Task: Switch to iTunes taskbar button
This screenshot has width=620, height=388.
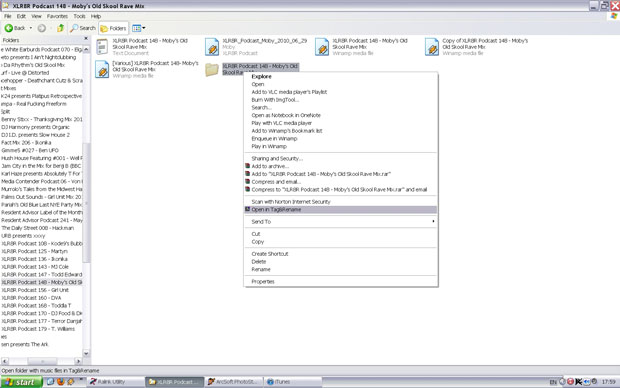Action: coord(292,382)
